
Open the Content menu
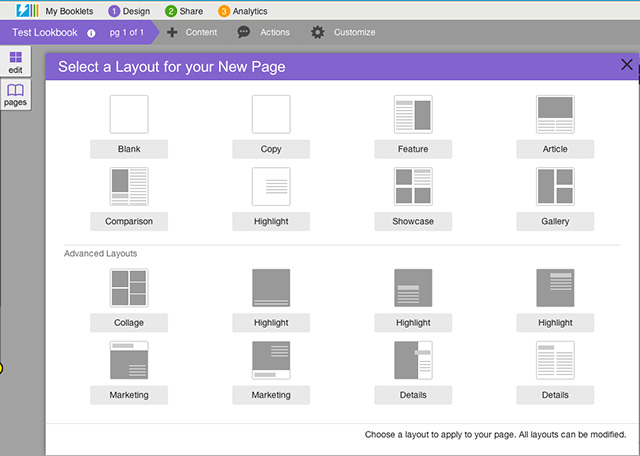coord(191,33)
